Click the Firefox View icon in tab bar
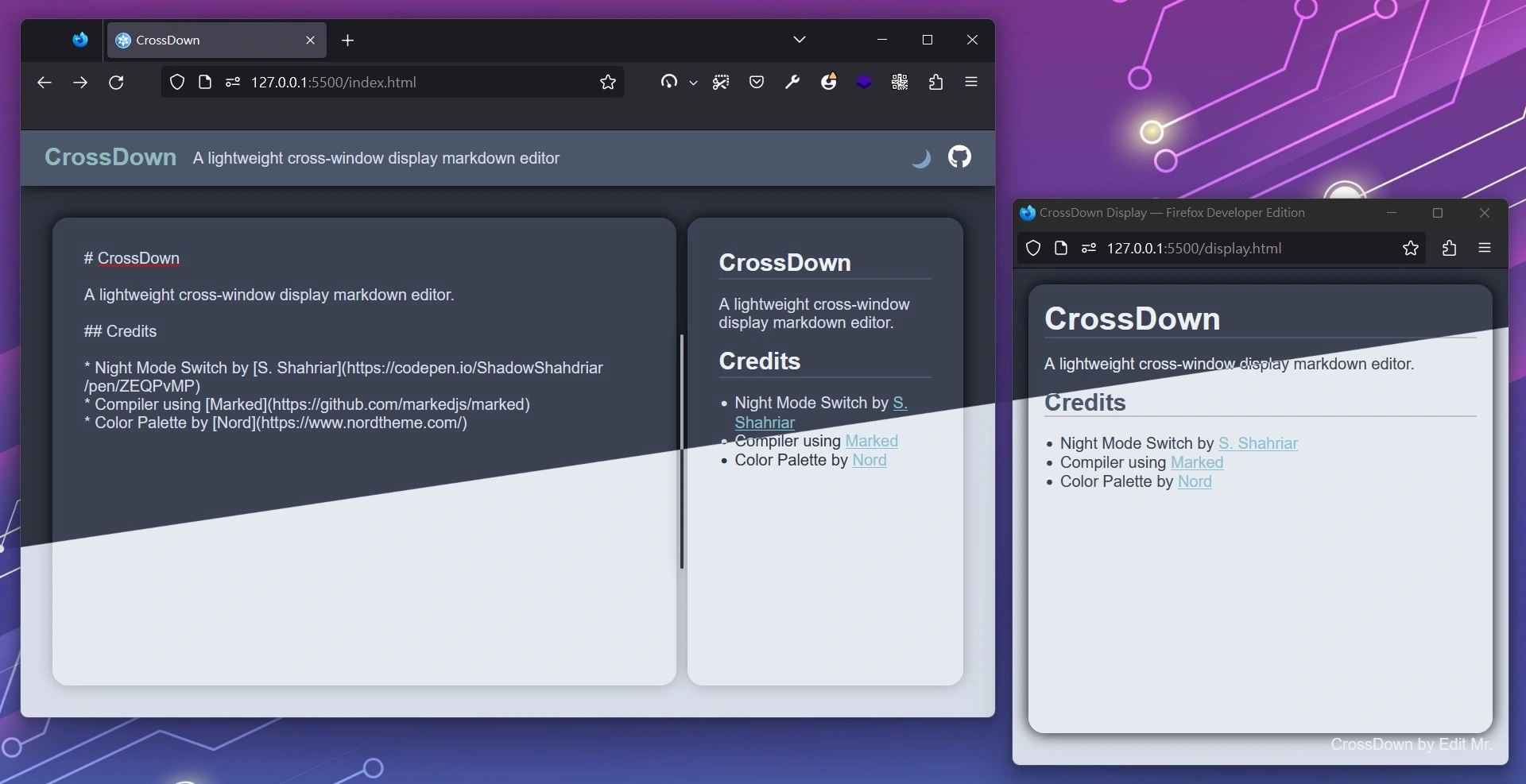 (x=80, y=40)
